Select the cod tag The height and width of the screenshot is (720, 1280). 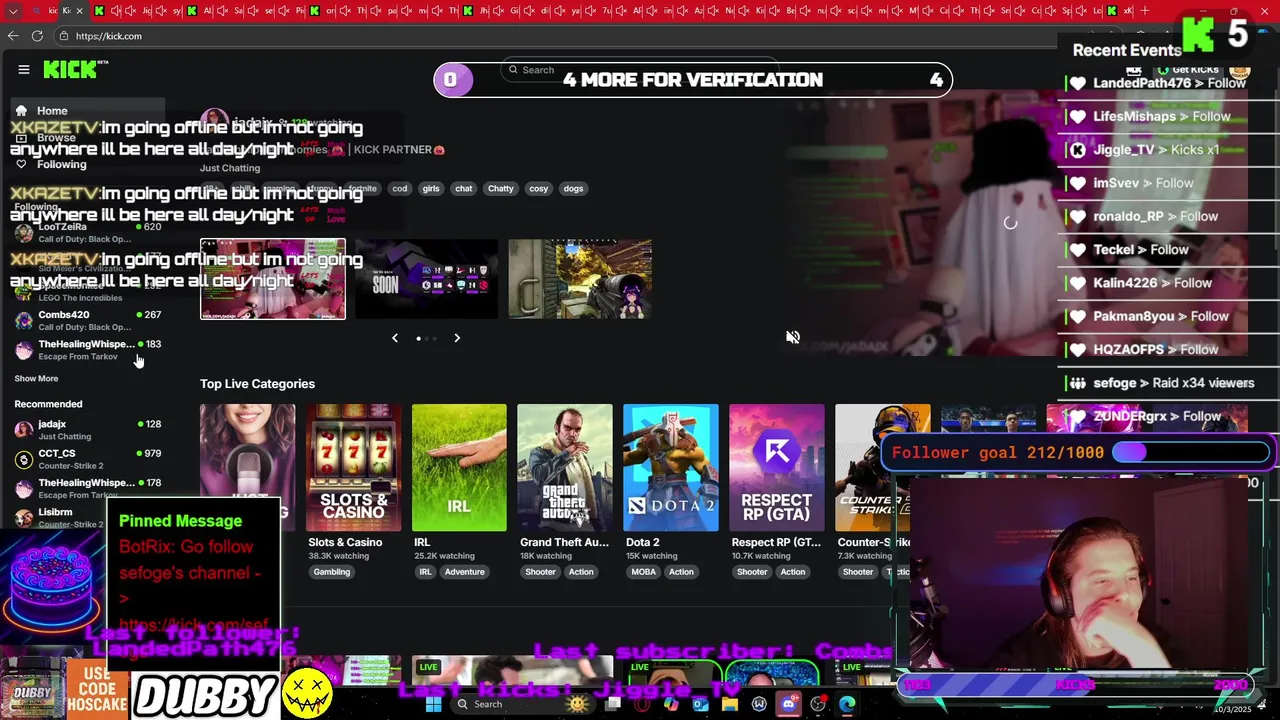click(400, 188)
